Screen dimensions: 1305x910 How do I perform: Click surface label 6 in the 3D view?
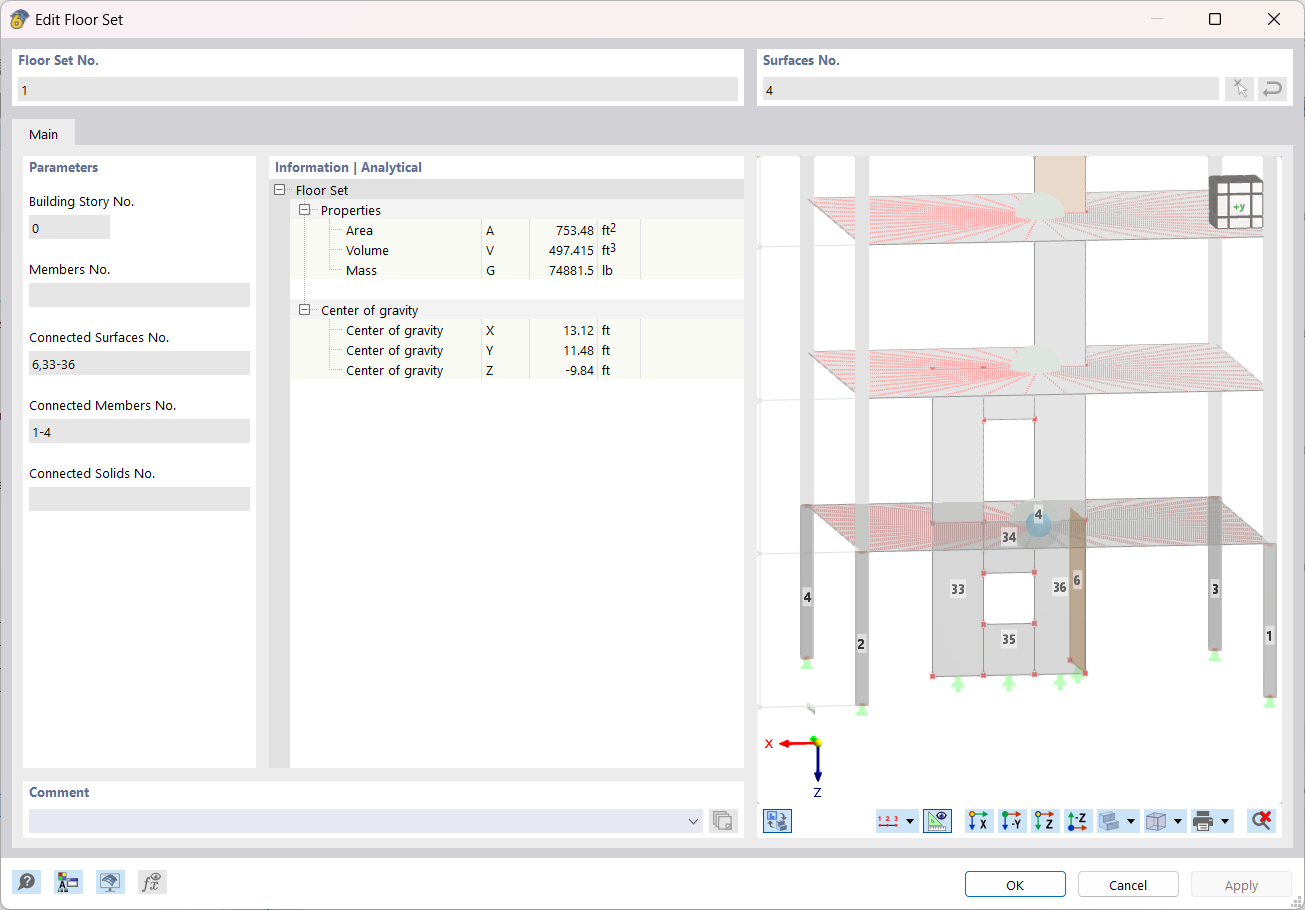[1077, 579]
